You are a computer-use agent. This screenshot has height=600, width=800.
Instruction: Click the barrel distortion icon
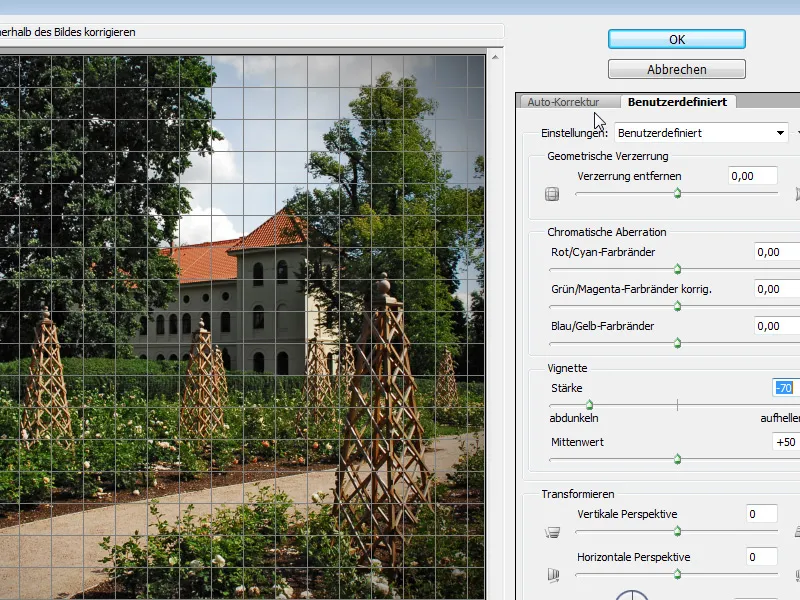(x=552, y=194)
